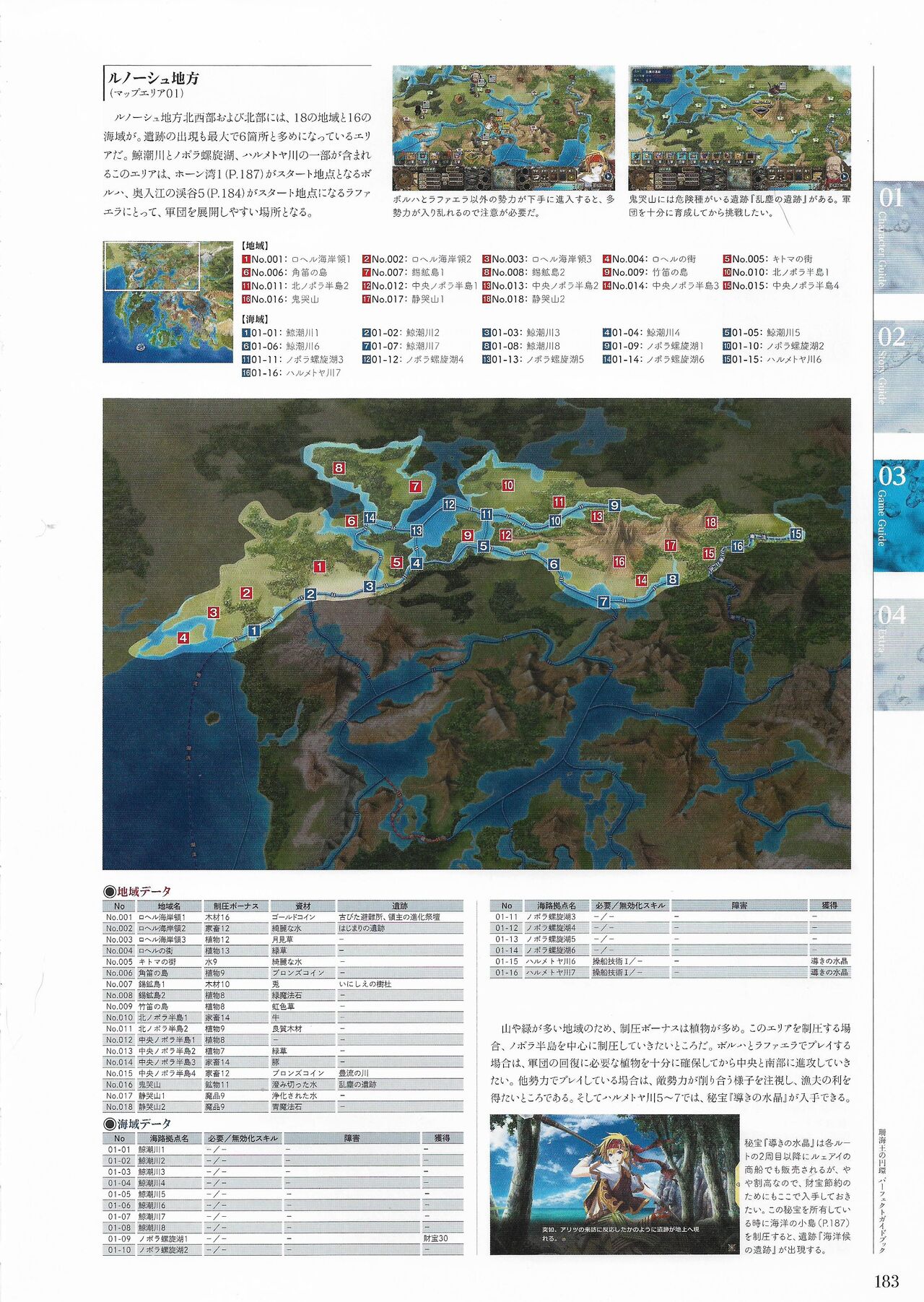924x1302 pixels.
Task: Open the second top screenshot captioned with 鬼哭山
Action: point(739,128)
